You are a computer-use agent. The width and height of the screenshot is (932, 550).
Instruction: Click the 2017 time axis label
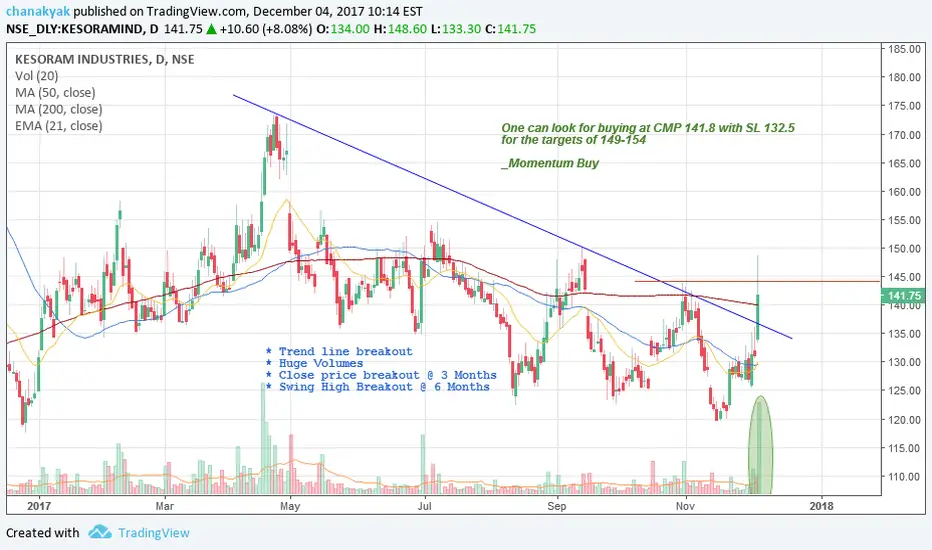[39, 506]
